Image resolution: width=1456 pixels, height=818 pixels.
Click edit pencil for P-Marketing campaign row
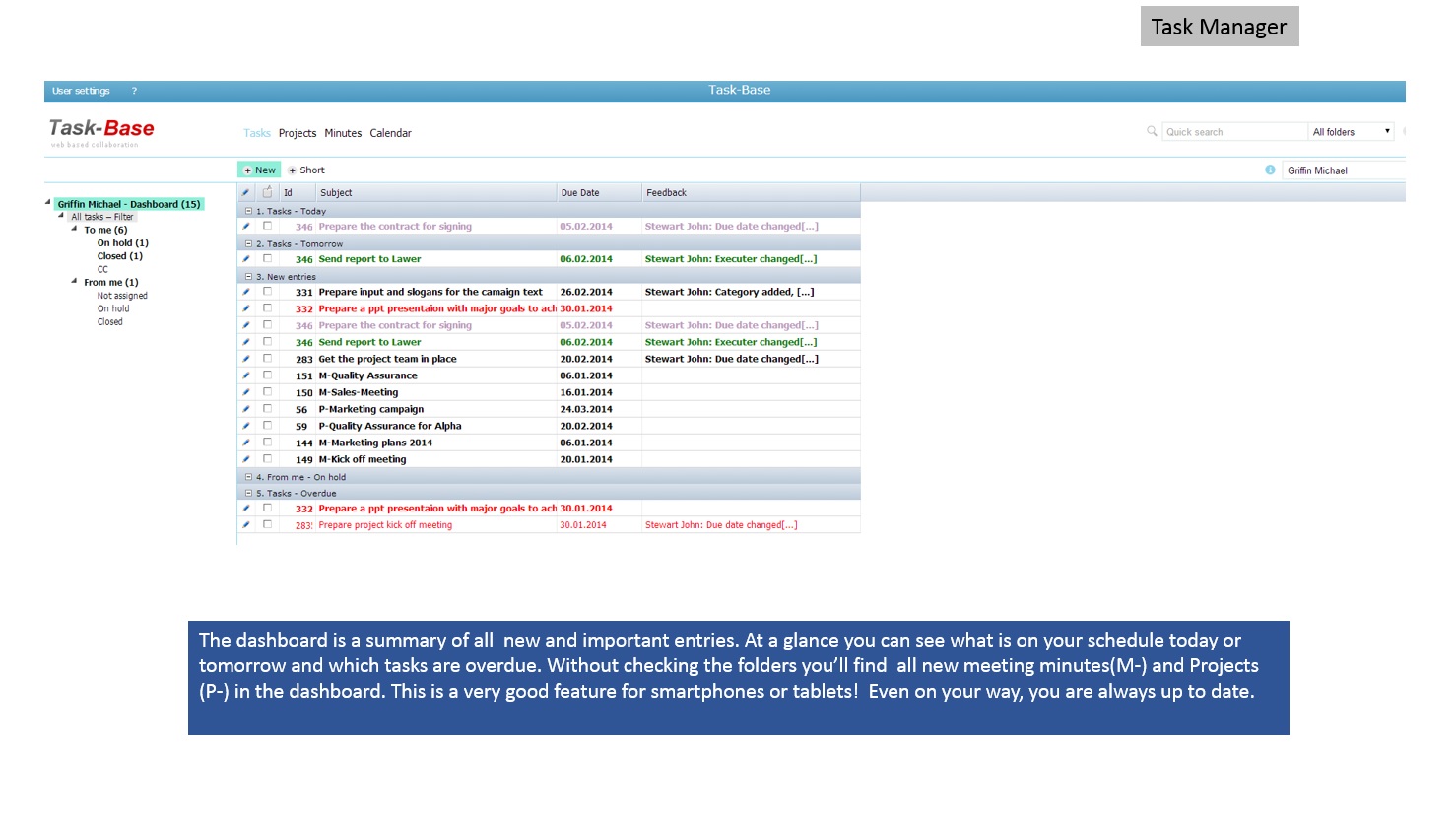pos(246,409)
